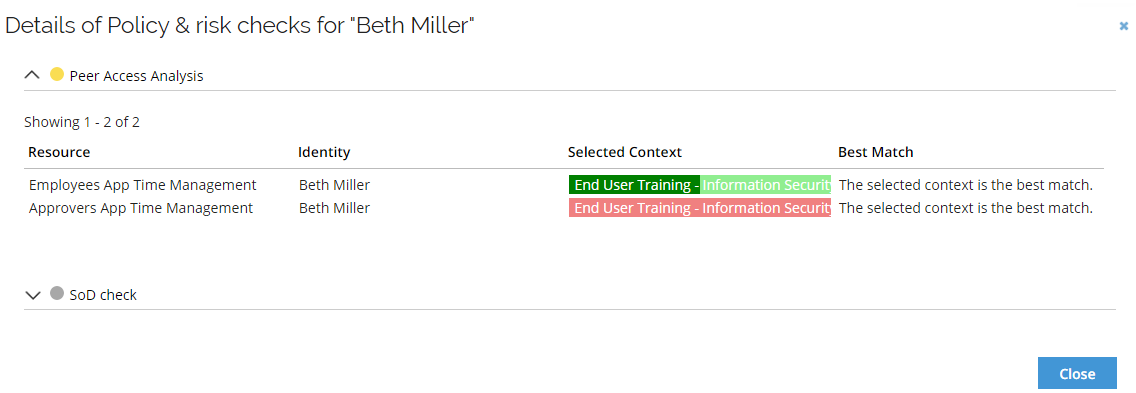Click the dark green End User Training segment
This screenshot has width=1136, height=393.
(635, 185)
